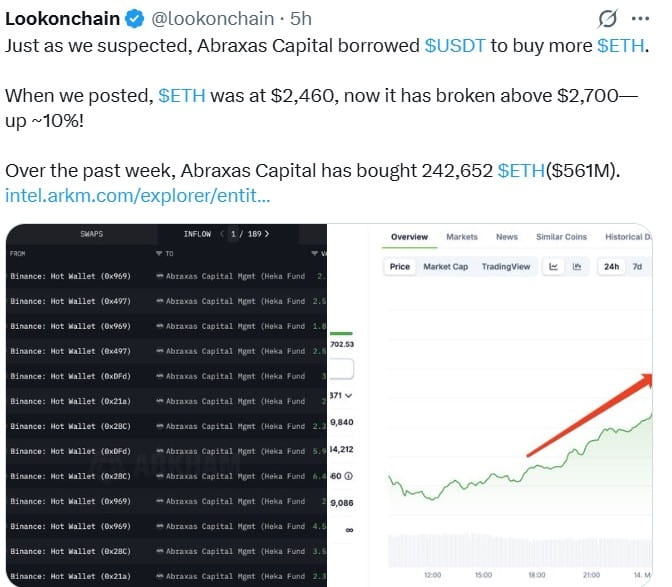Click the filter icon beside TO column
The width and height of the screenshot is (672, 587).
coord(156,254)
